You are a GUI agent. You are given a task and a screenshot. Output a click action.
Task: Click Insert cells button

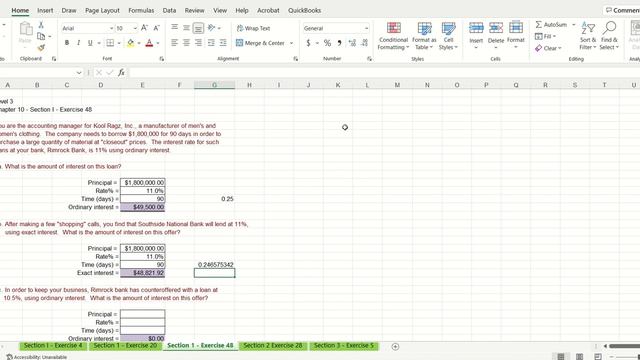[x=476, y=36]
